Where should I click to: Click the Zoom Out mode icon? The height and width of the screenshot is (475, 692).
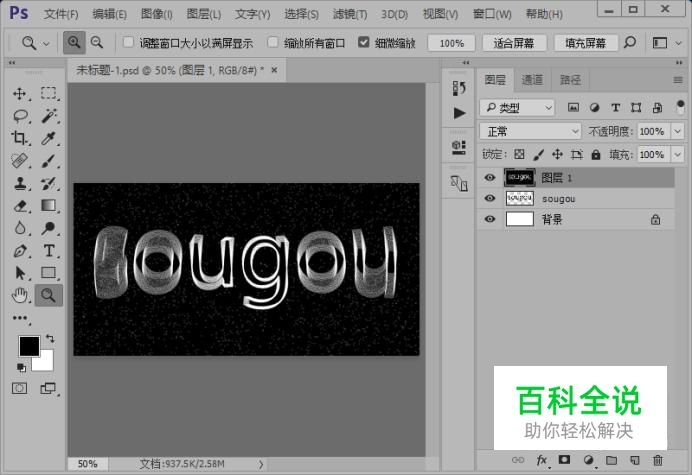pos(97,43)
